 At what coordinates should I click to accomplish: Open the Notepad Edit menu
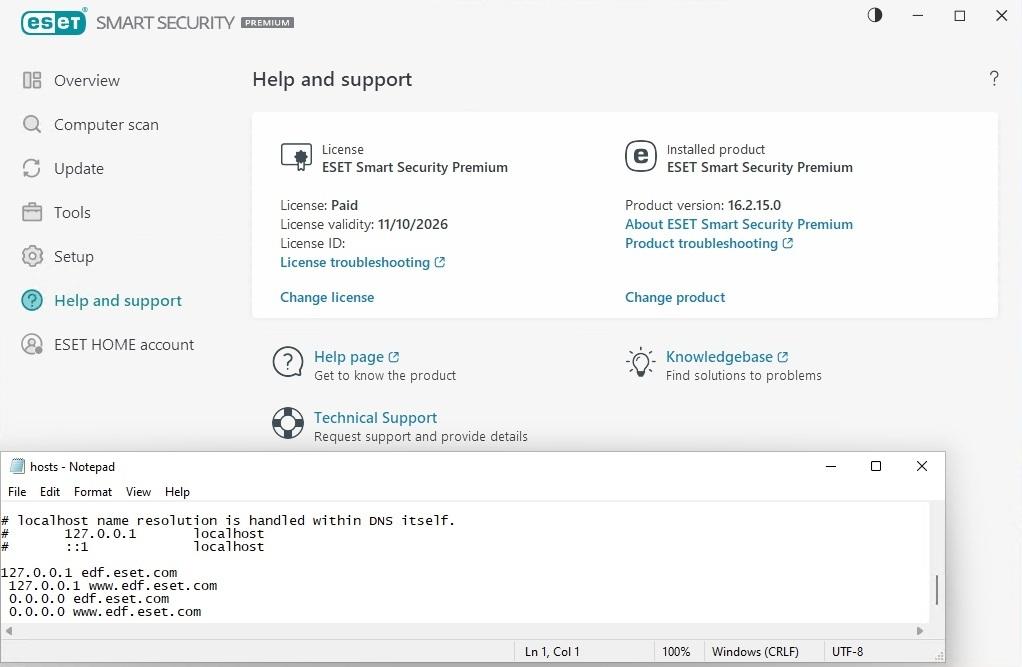click(50, 492)
